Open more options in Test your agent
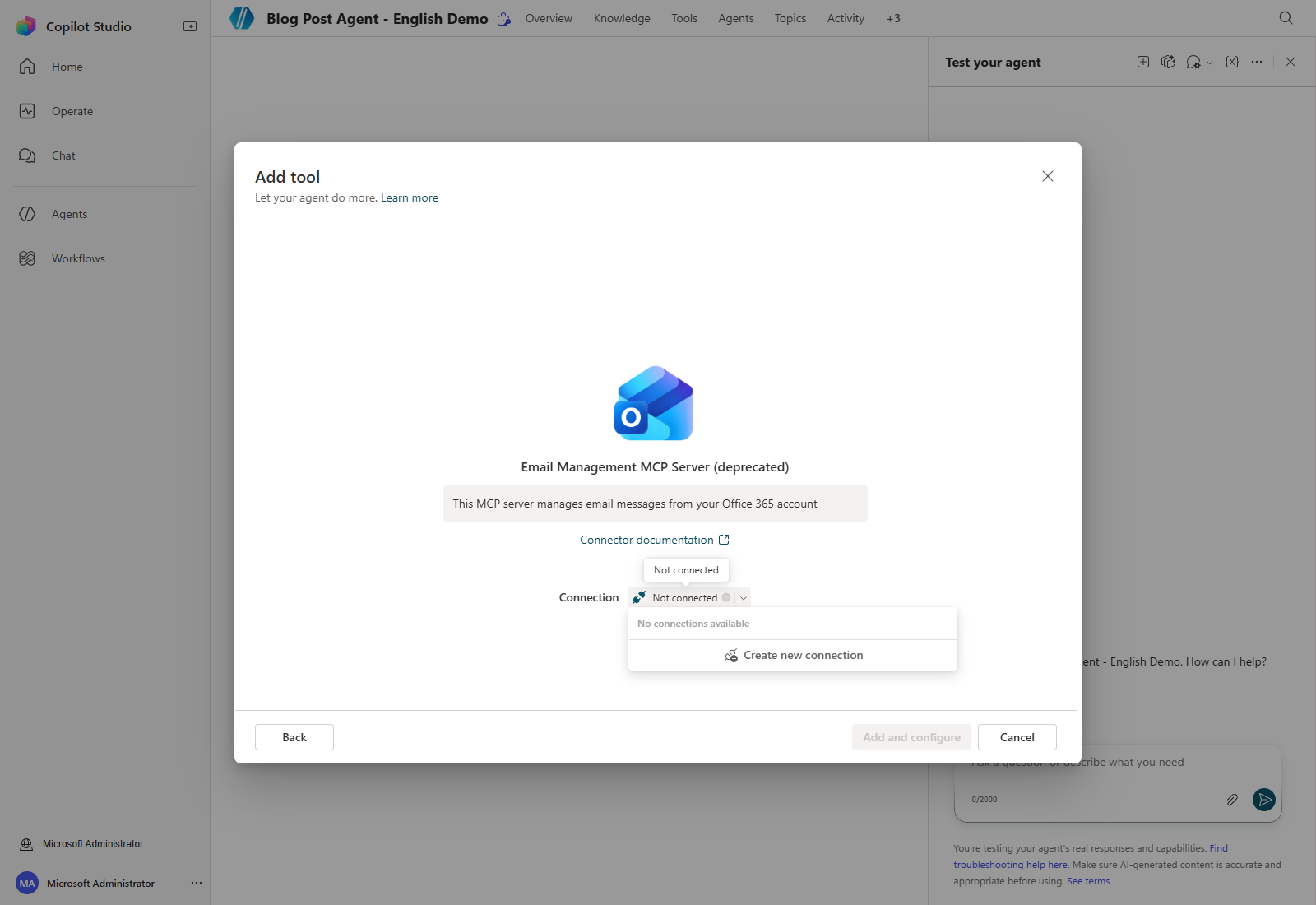The height and width of the screenshot is (905, 1316). [x=1257, y=62]
